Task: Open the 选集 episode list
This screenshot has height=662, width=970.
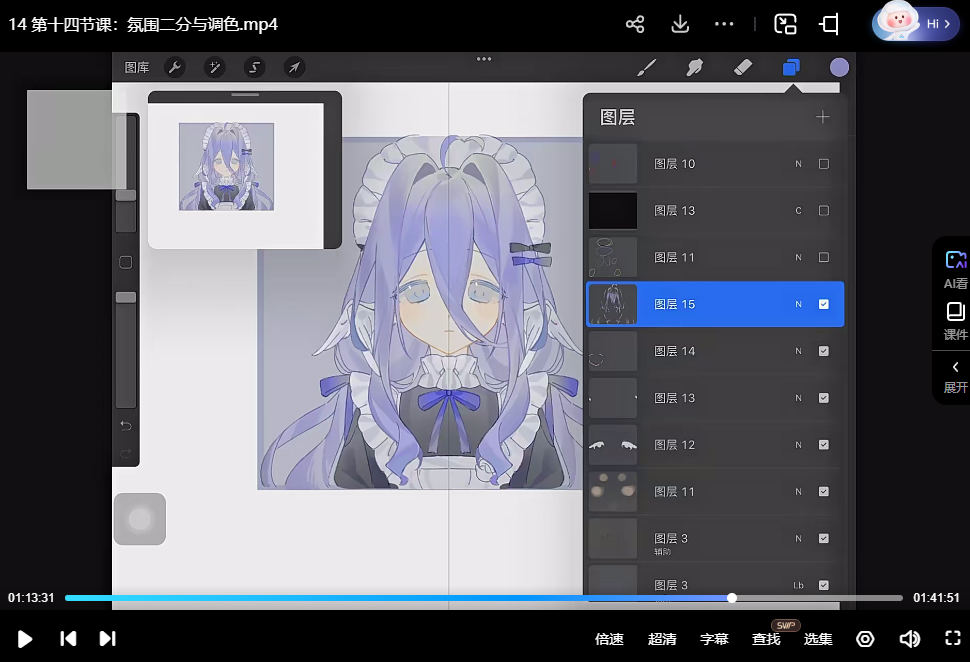Action: pos(818,639)
